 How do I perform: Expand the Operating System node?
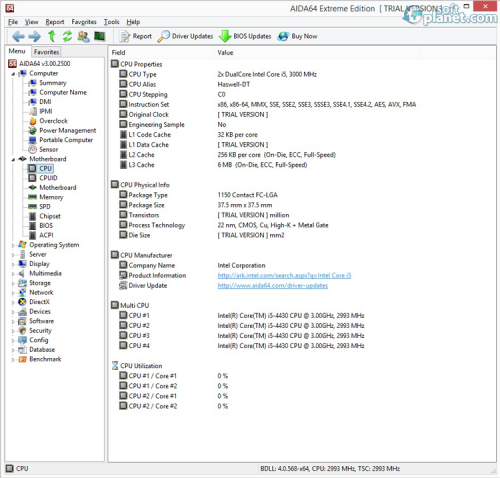coord(13,245)
